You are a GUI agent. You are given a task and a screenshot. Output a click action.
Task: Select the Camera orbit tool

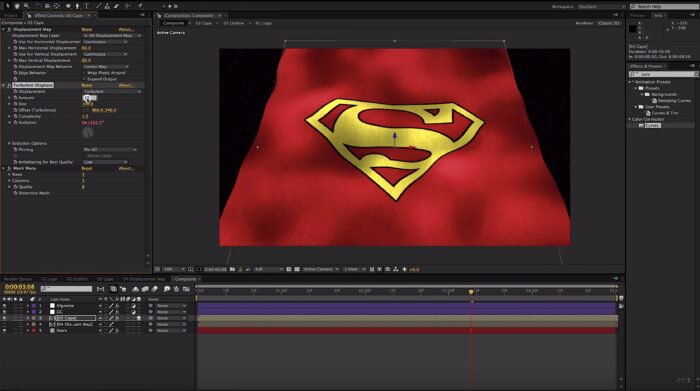click(47, 6)
